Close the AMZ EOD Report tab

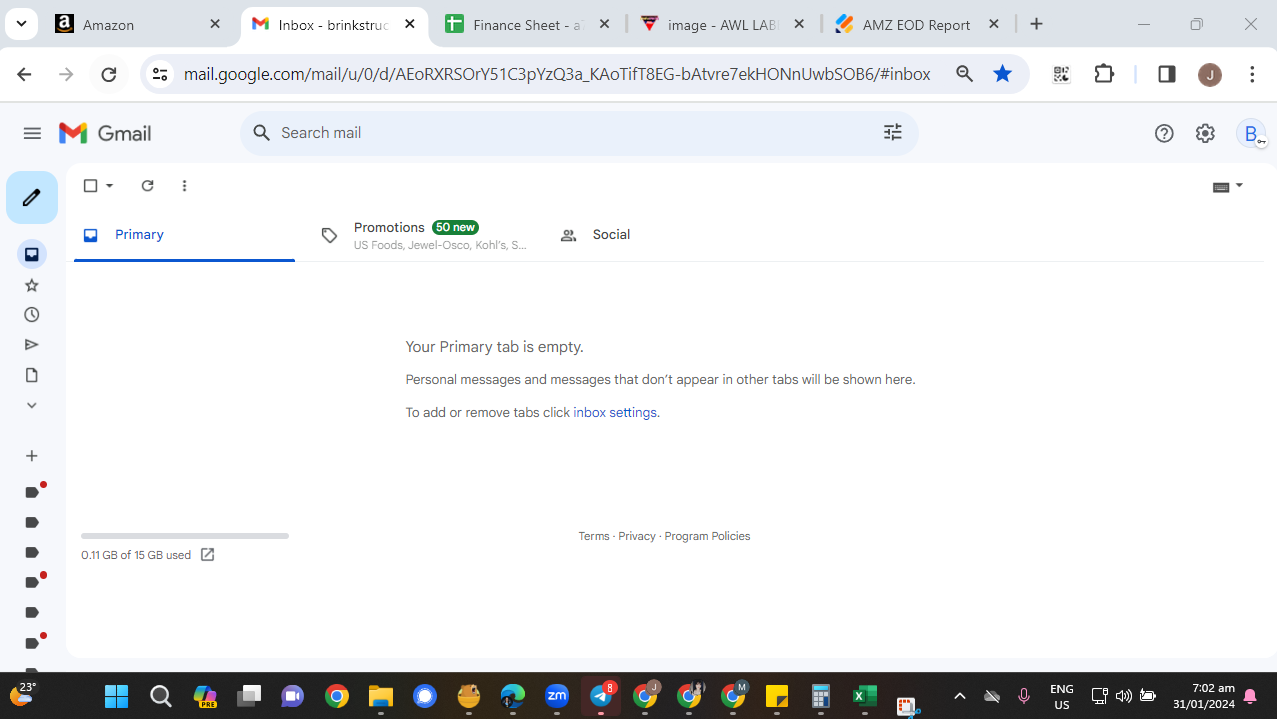[x=993, y=24]
